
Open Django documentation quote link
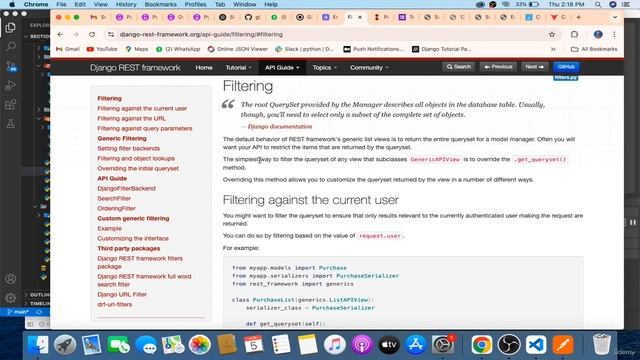click(280, 127)
